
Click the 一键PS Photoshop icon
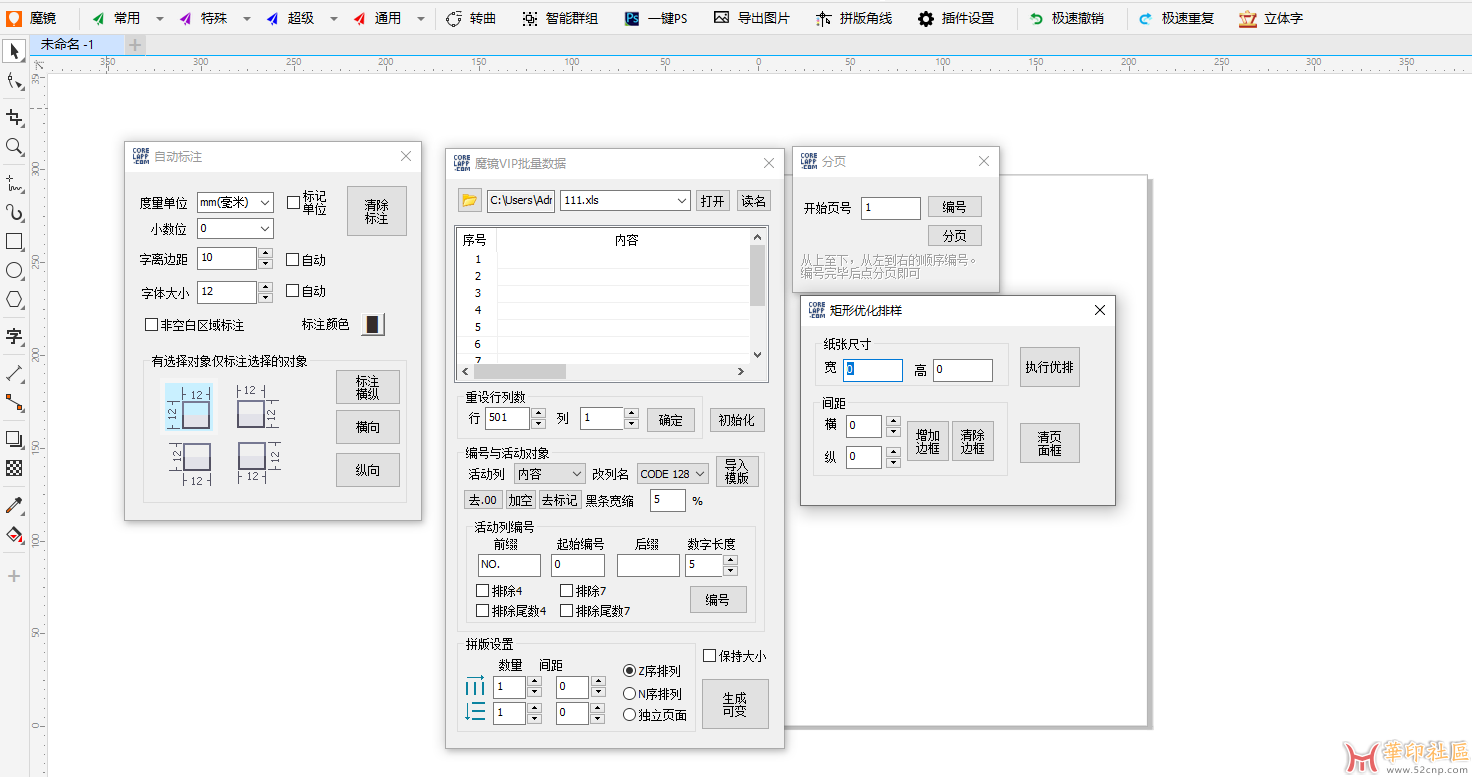[632, 18]
